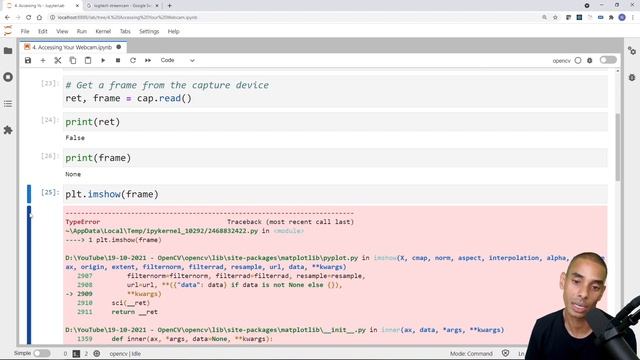The height and width of the screenshot is (360, 640).
Task: Collapse the TypeError output area
Action: click(x=29, y=275)
